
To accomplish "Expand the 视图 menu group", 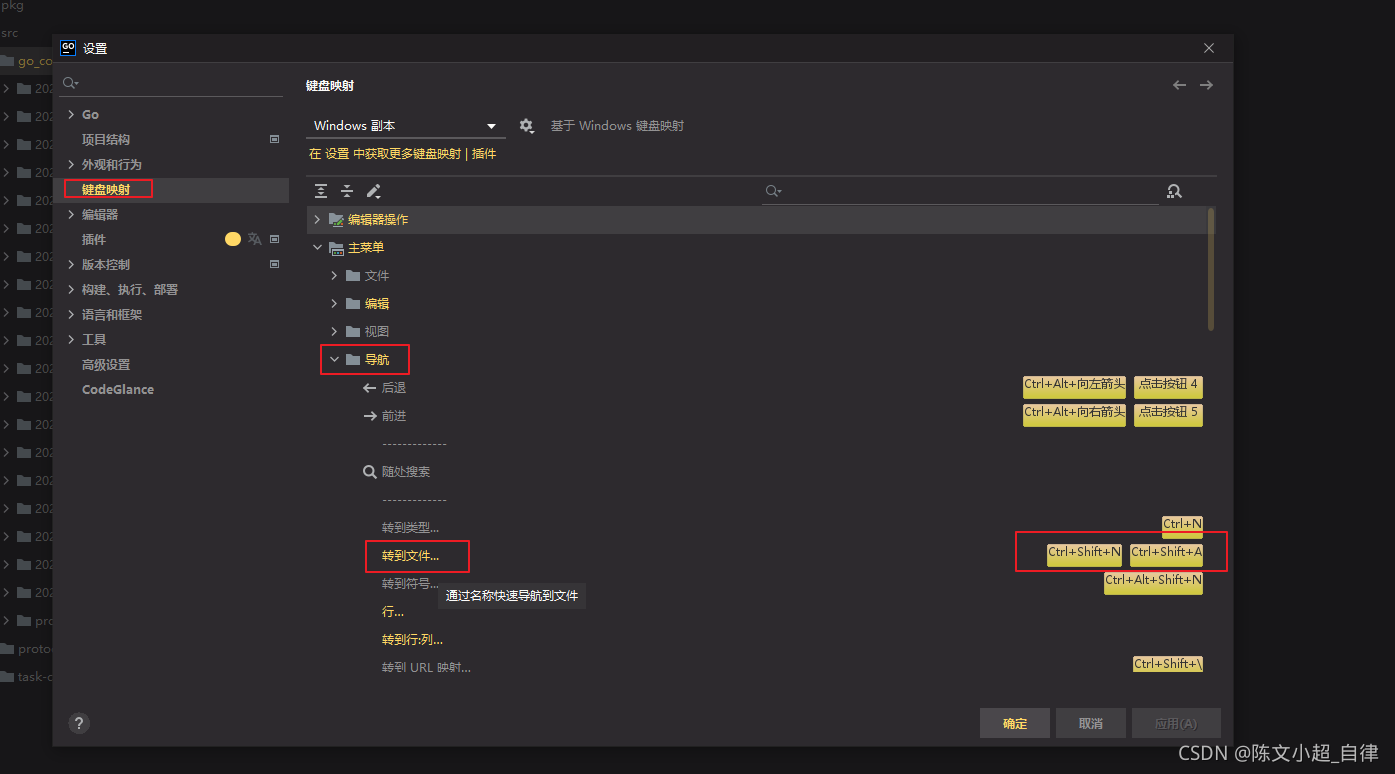I will click(334, 331).
